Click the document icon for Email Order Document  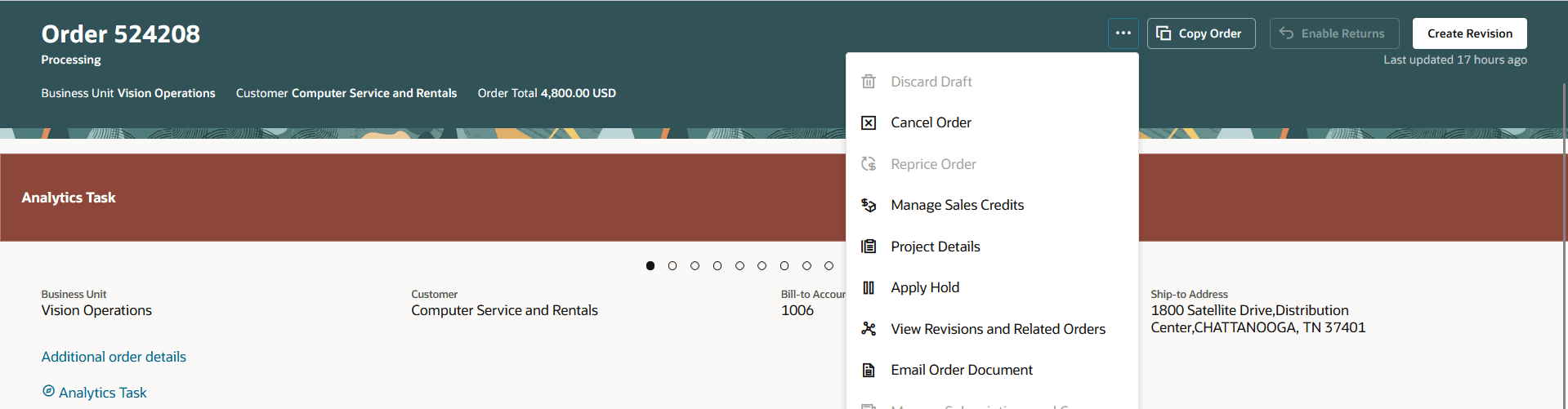pos(869,370)
